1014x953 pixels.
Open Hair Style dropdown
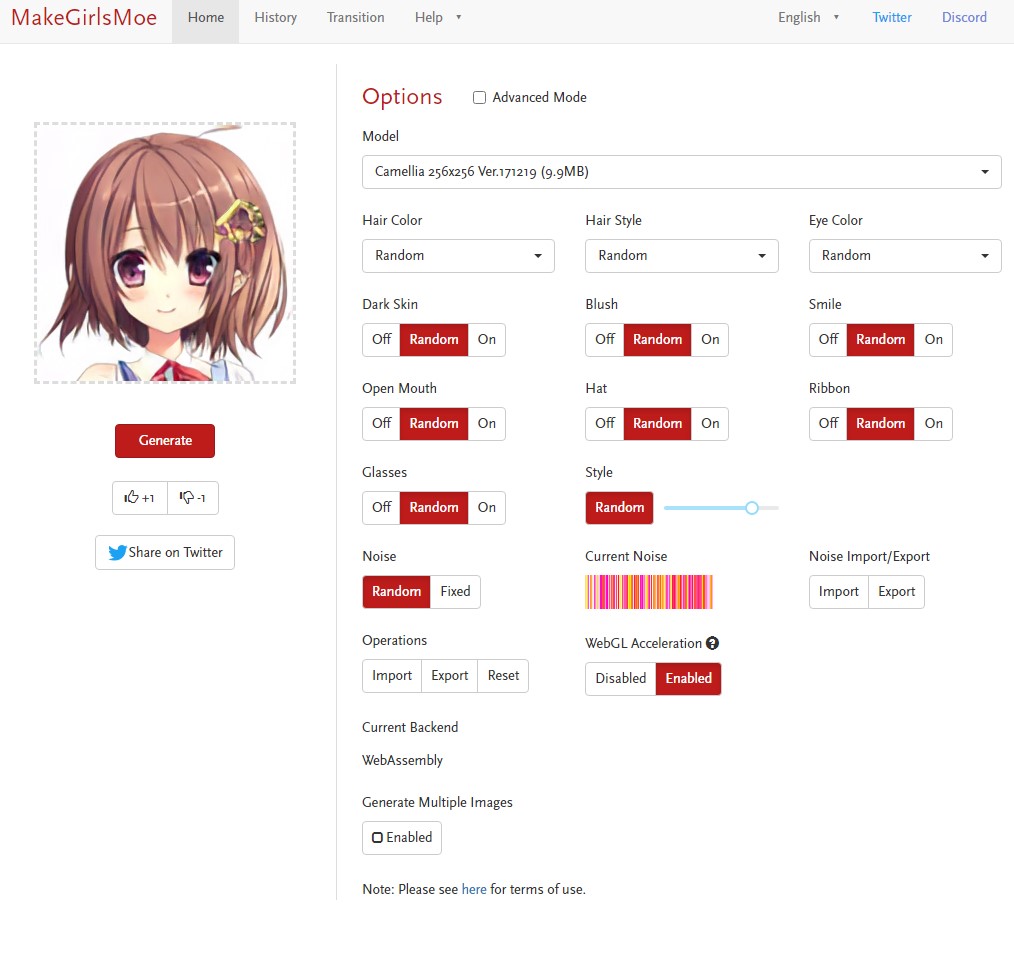(x=682, y=256)
